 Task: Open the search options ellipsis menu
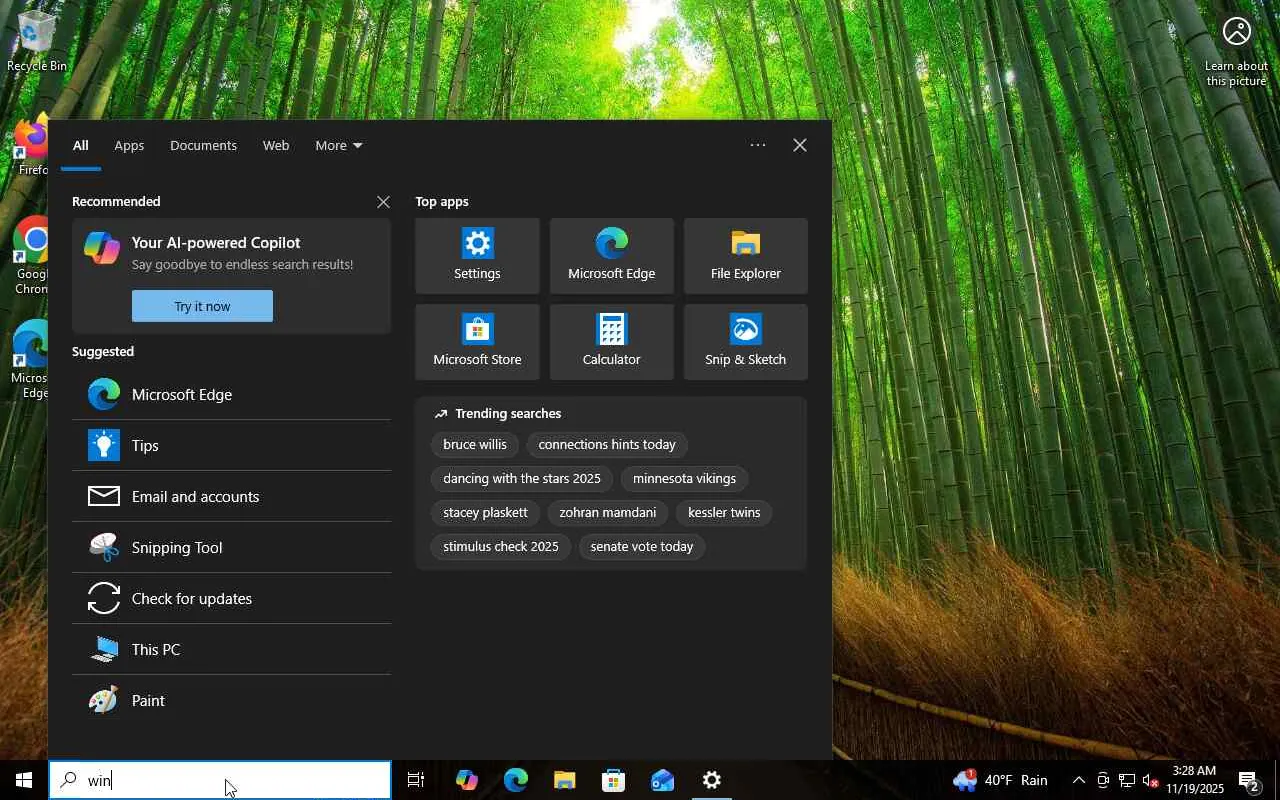point(758,145)
